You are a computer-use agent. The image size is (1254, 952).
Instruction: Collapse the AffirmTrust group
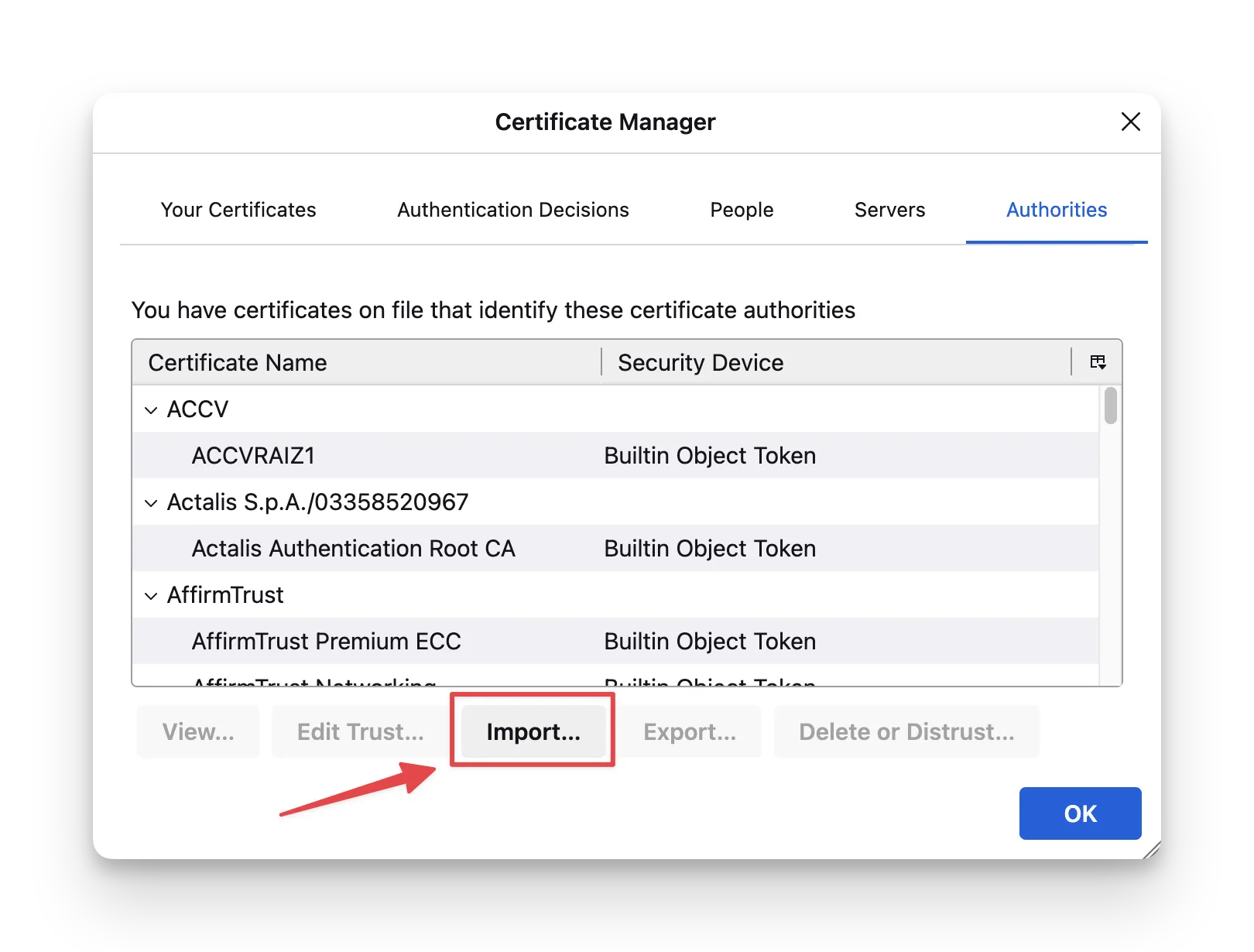pyautogui.click(x=151, y=595)
